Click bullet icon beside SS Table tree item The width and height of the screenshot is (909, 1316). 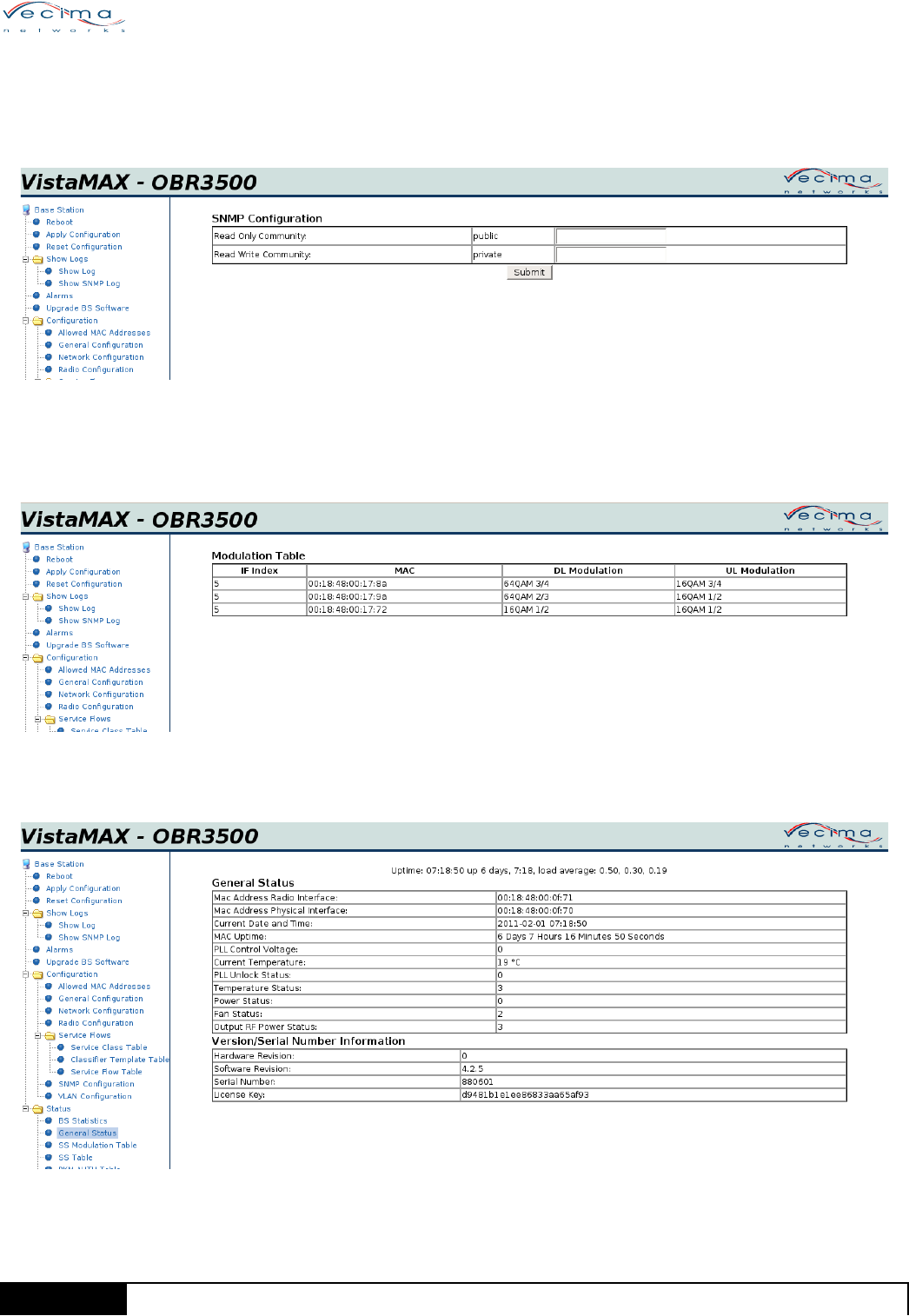pos(49,1157)
